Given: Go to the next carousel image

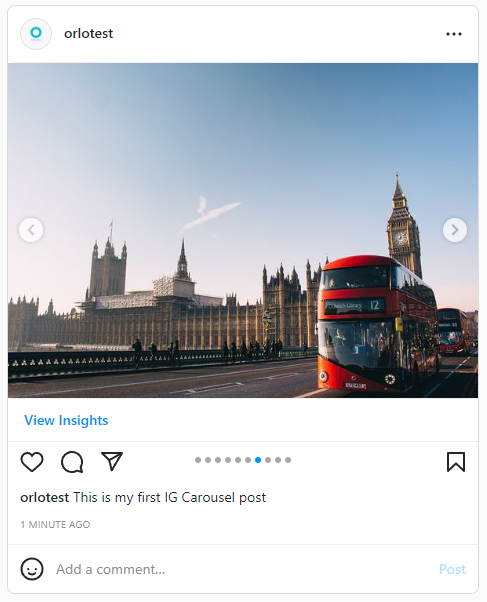Looking at the screenshot, I should click(455, 230).
